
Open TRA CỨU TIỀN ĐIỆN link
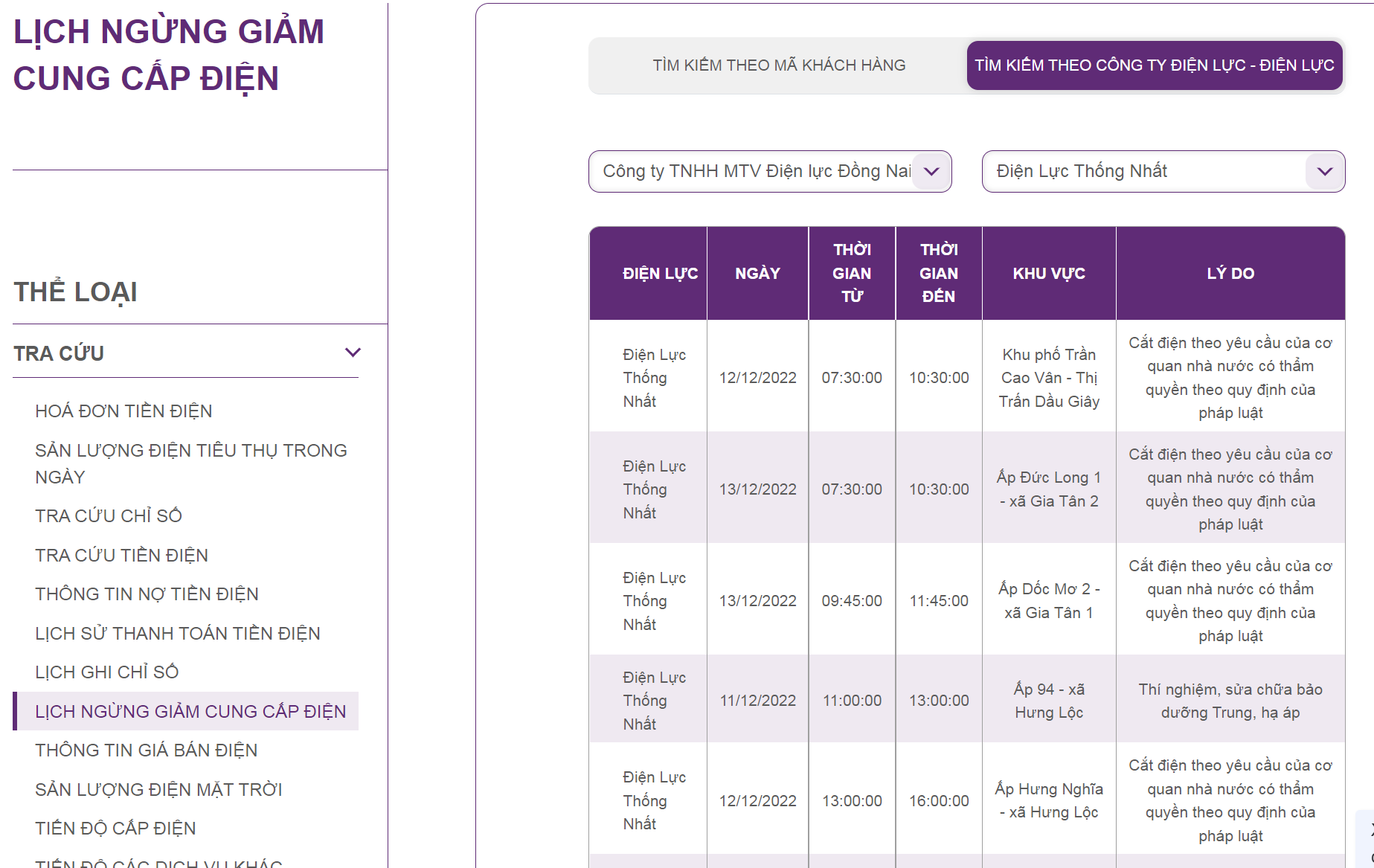(x=121, y=555)
